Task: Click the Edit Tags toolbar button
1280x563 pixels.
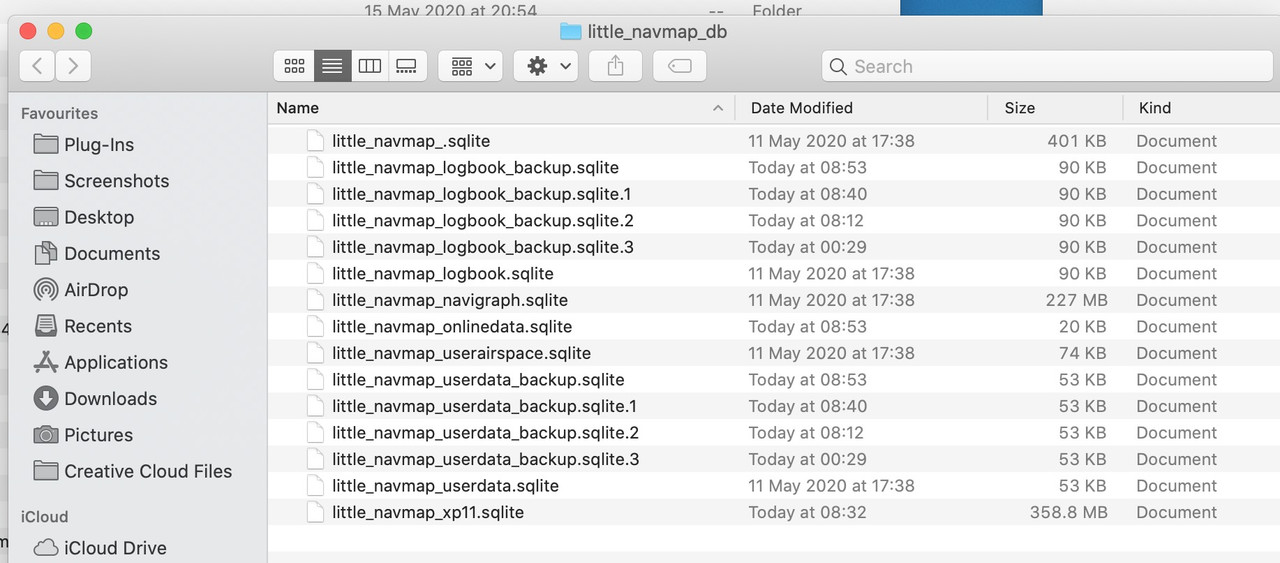Action: [x=679, y=66]
